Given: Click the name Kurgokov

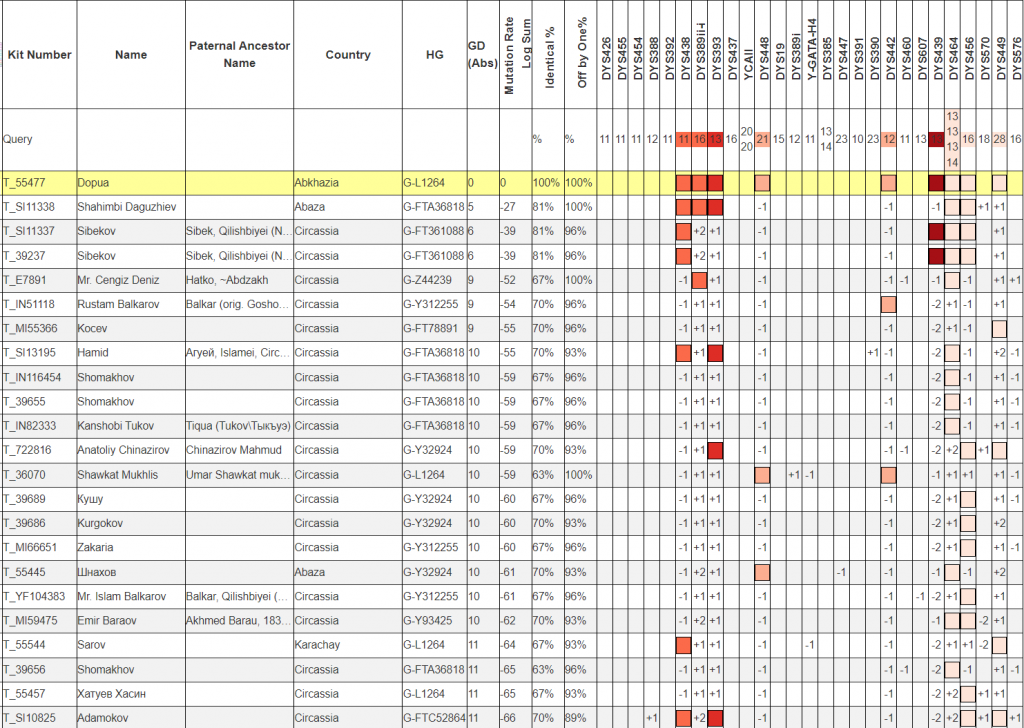Looking at the screenshot, I should coord(100,523).
